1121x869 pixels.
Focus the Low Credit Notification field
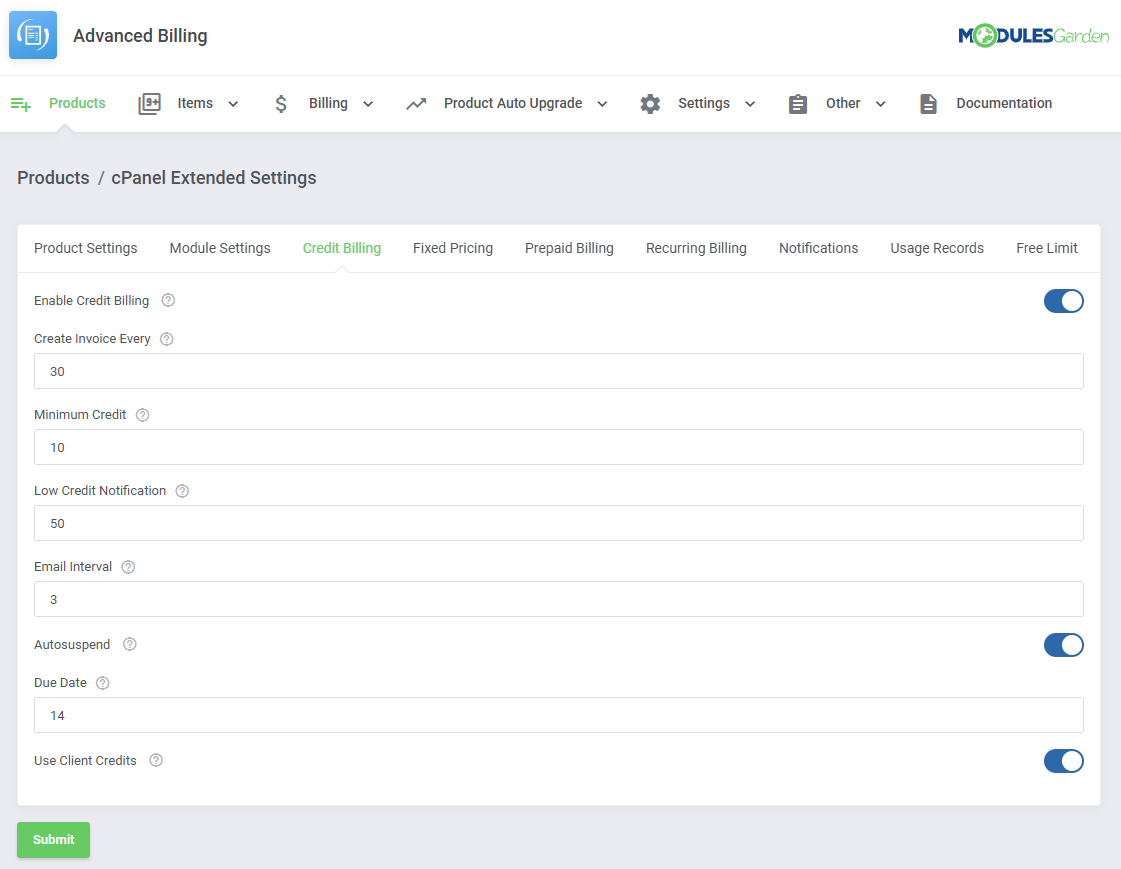pyautogui.click(x=558, y=523)
